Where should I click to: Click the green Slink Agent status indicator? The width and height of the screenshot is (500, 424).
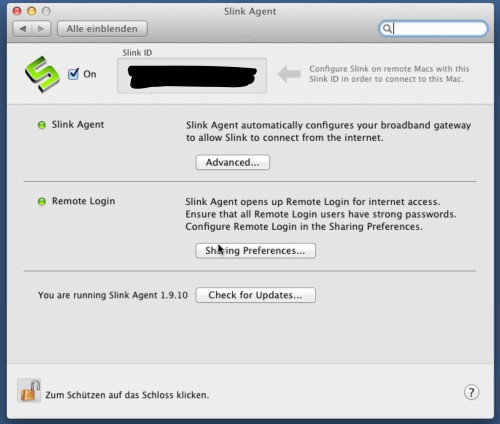(42, 125)
